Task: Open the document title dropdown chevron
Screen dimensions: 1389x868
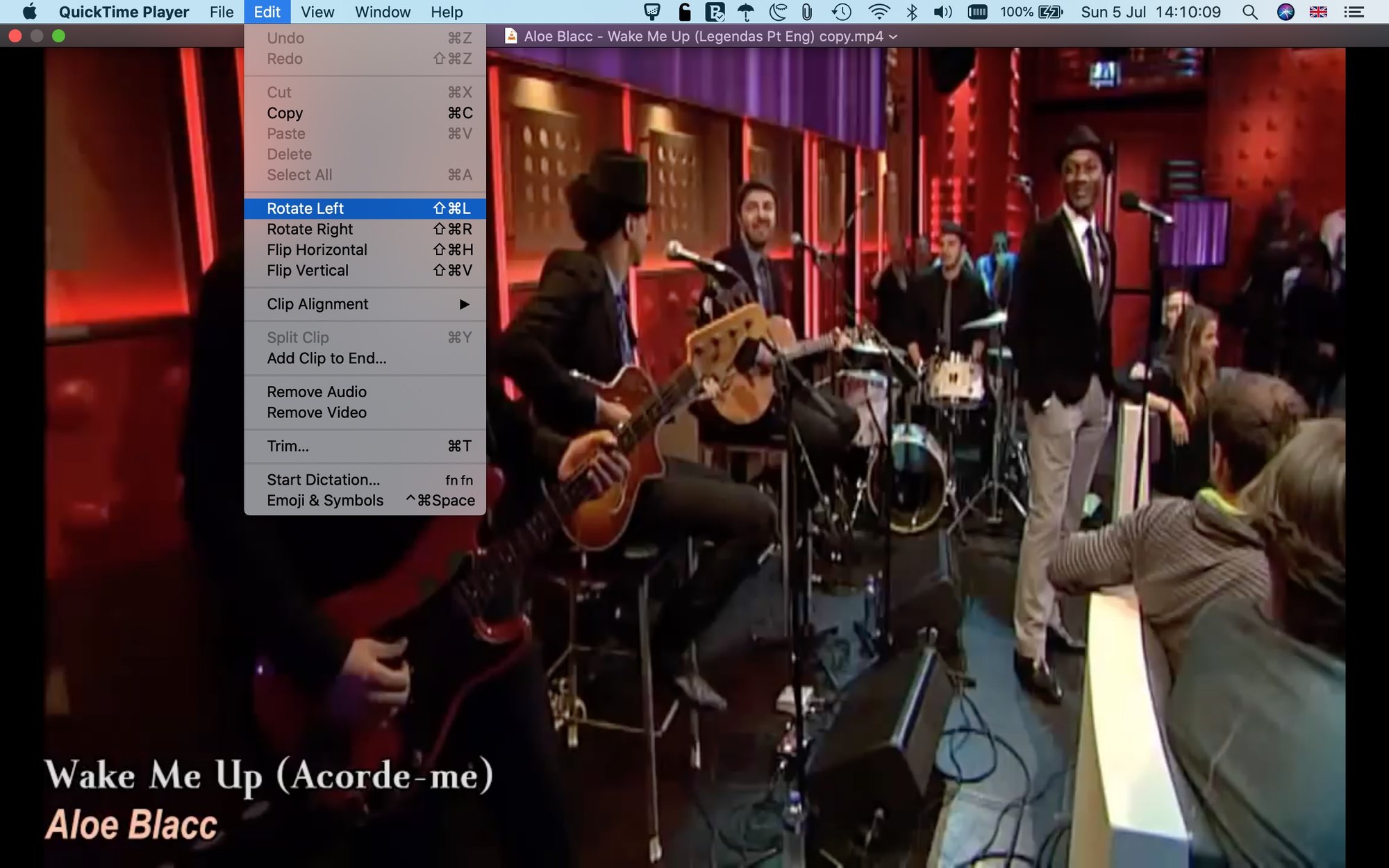Action: (x=893, y=37)
